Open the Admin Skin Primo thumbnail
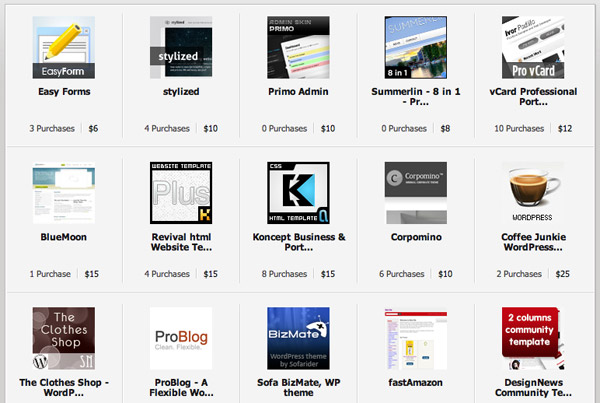Screen dimensions: 600x403 coord(298,47)
